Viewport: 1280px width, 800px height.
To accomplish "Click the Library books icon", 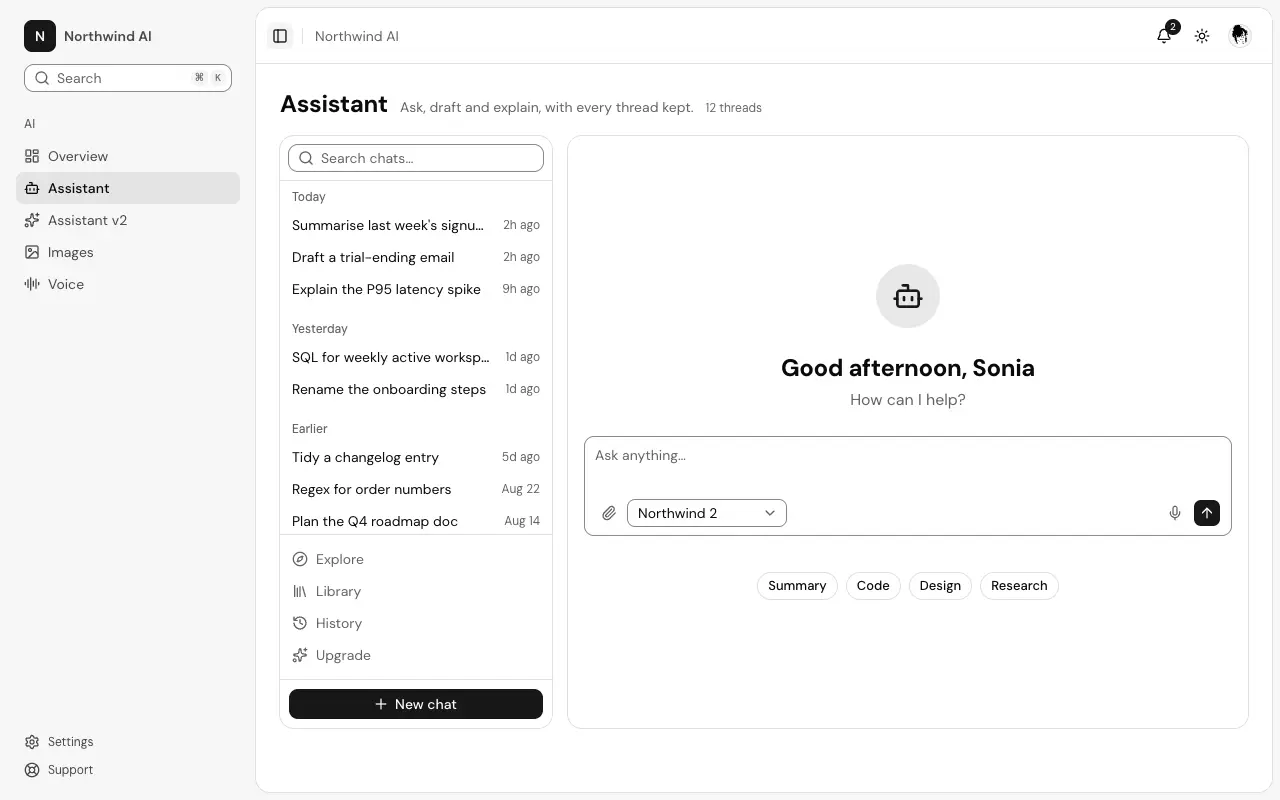I will click(300, 591).
